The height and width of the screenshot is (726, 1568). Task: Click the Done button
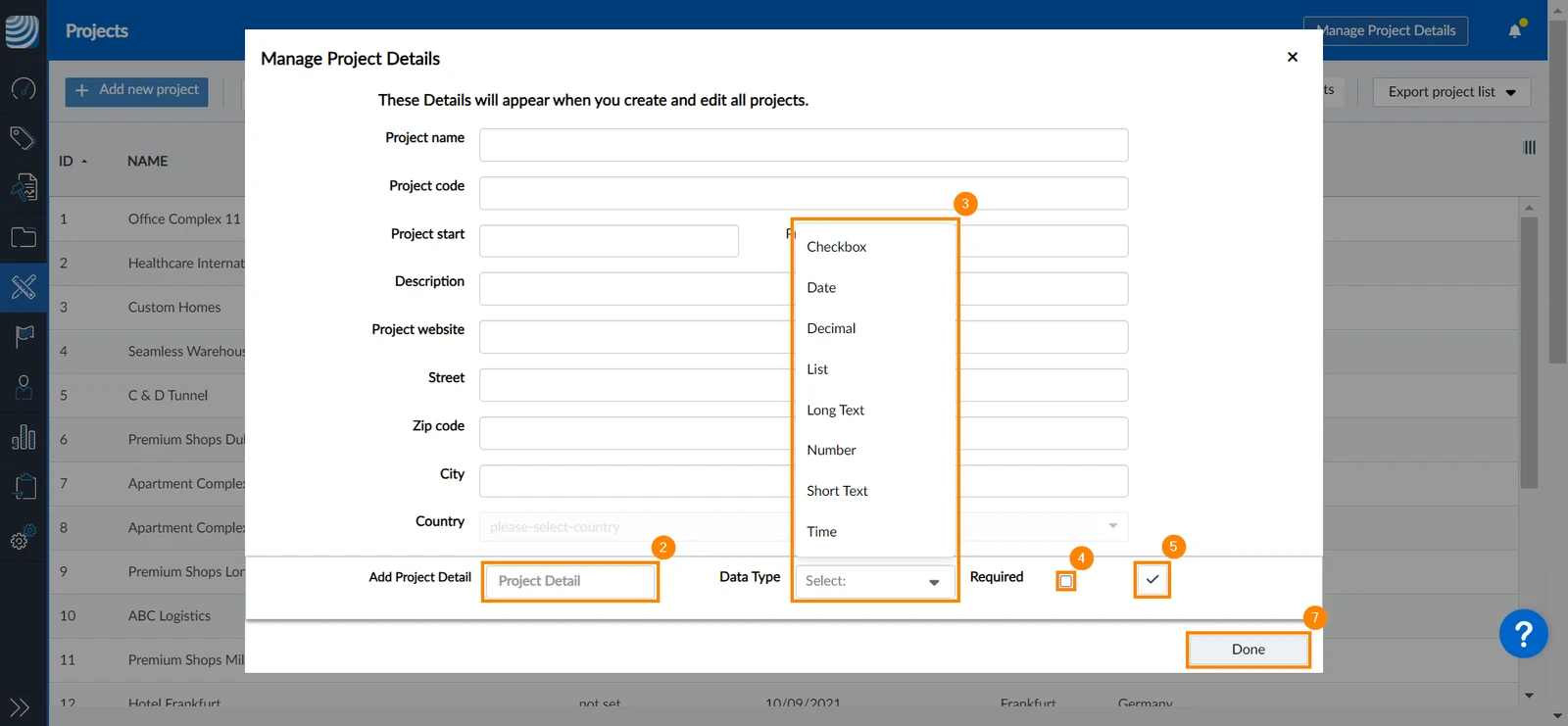tap(1248, 650)
